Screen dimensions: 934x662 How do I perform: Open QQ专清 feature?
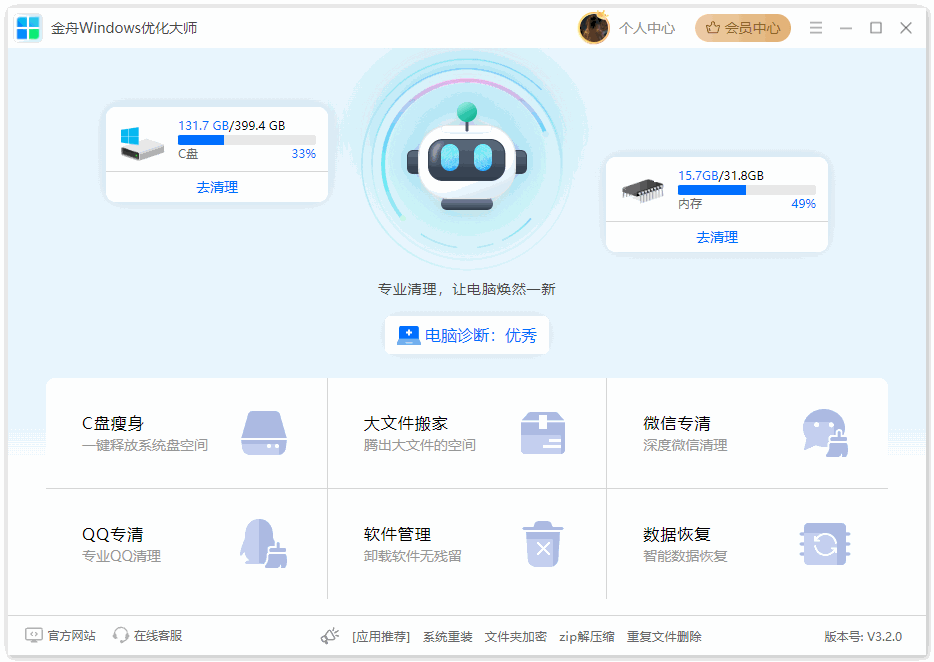click(x=186, y=544)
